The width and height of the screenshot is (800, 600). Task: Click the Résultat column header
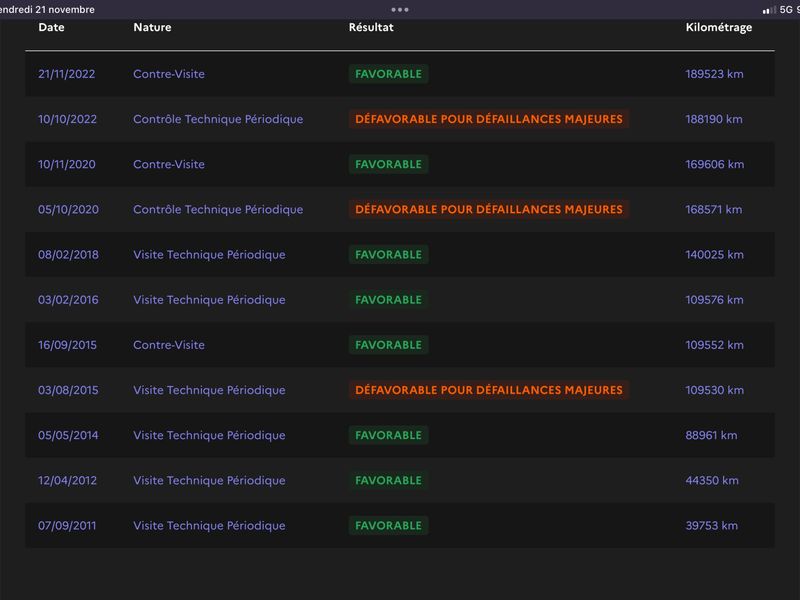click(371, 27)
